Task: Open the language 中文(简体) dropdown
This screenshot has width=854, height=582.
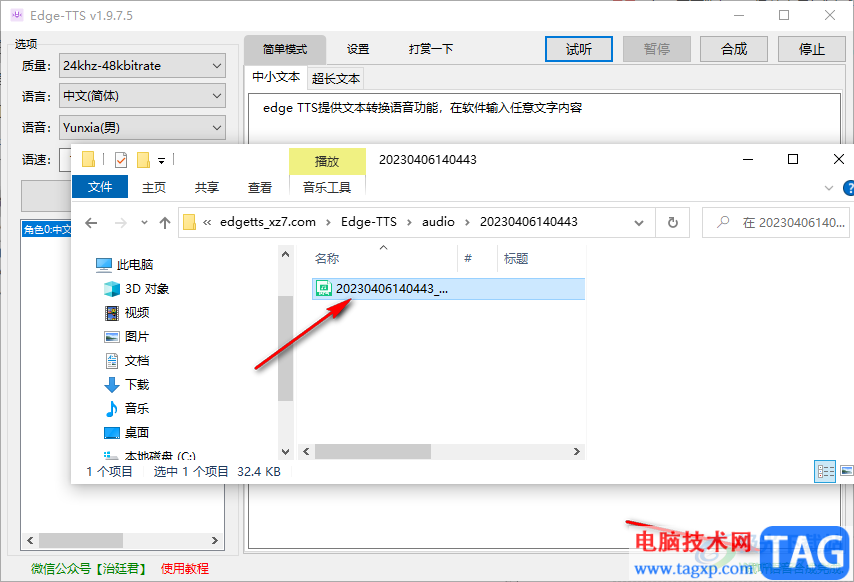Action: [x=142, y=96]
